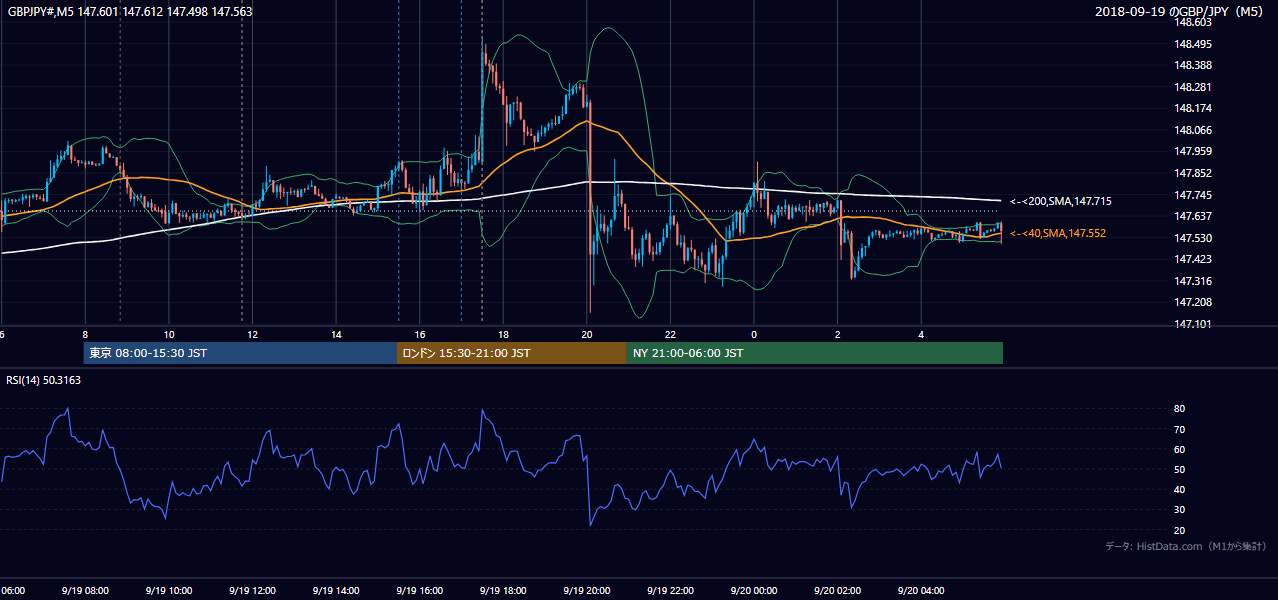Click hour label 4 below price chart
The image size is (1278, 600).
922,334
